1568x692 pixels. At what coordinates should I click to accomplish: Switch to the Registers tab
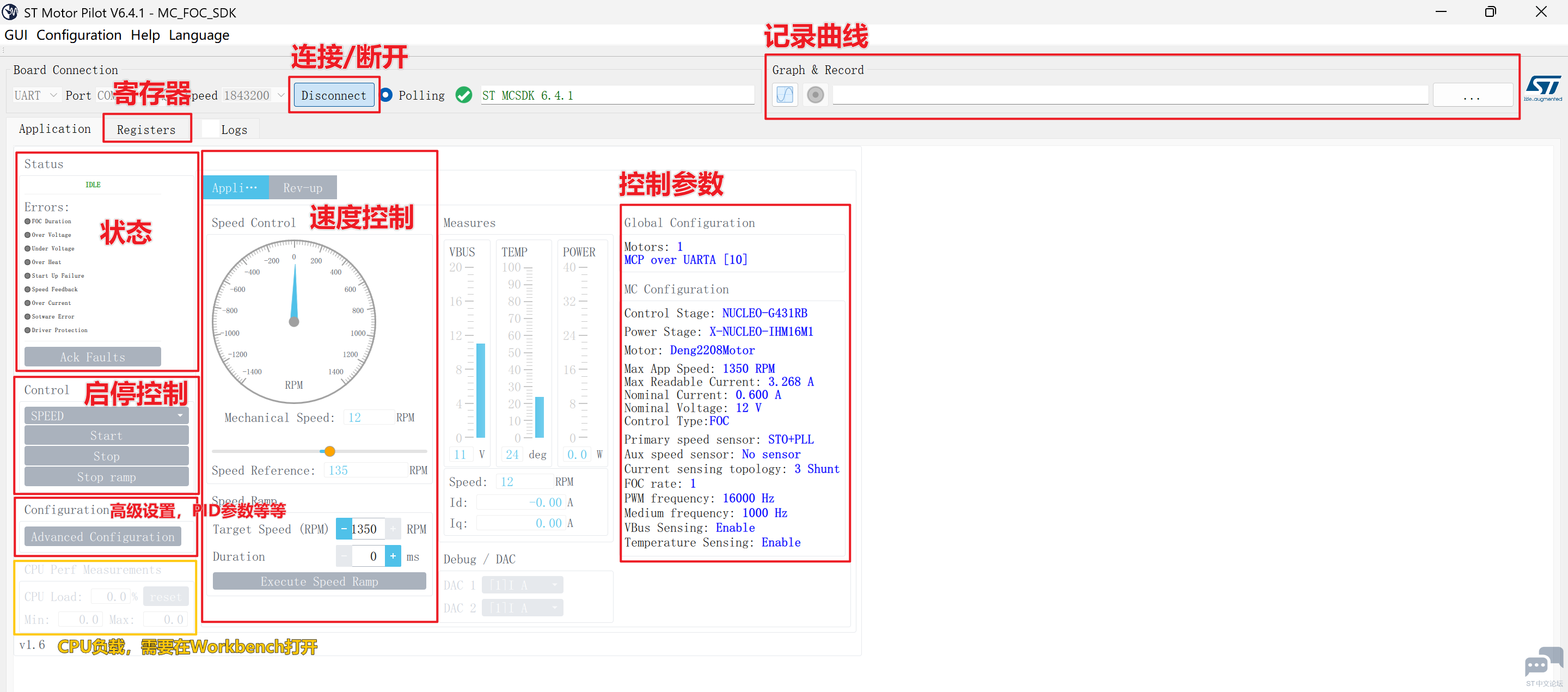click(x=146, y=130)
